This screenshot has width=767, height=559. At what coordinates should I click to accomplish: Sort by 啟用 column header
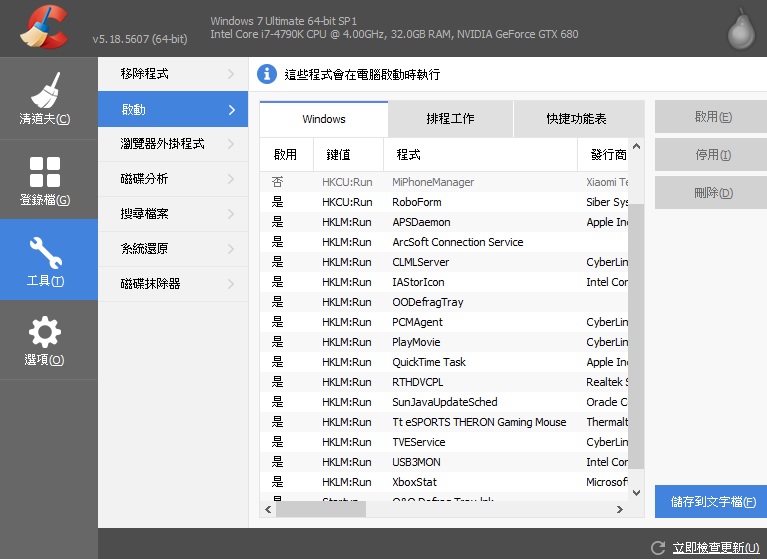click(287, 155)
